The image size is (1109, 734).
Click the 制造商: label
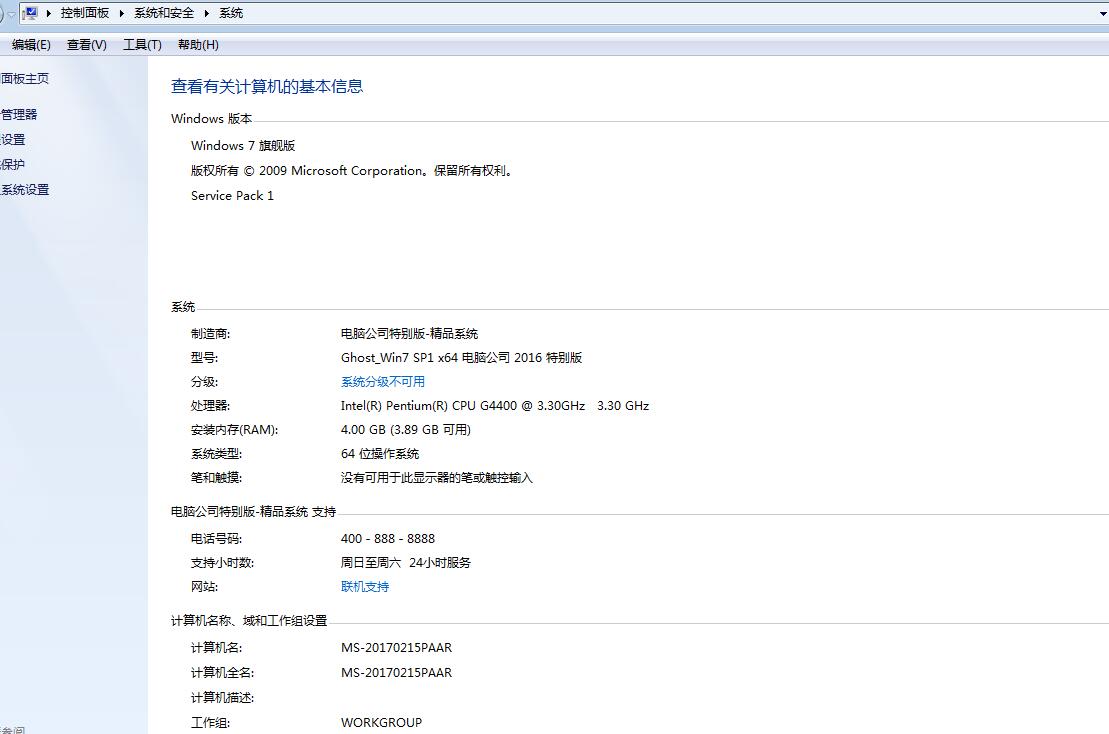tap(210, 334)
